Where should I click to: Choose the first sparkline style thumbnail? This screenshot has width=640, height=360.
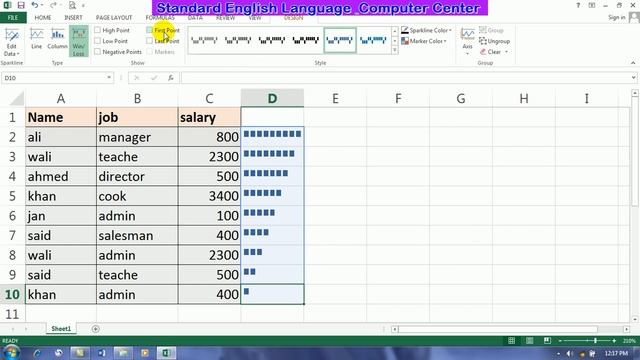coord(204,40)
